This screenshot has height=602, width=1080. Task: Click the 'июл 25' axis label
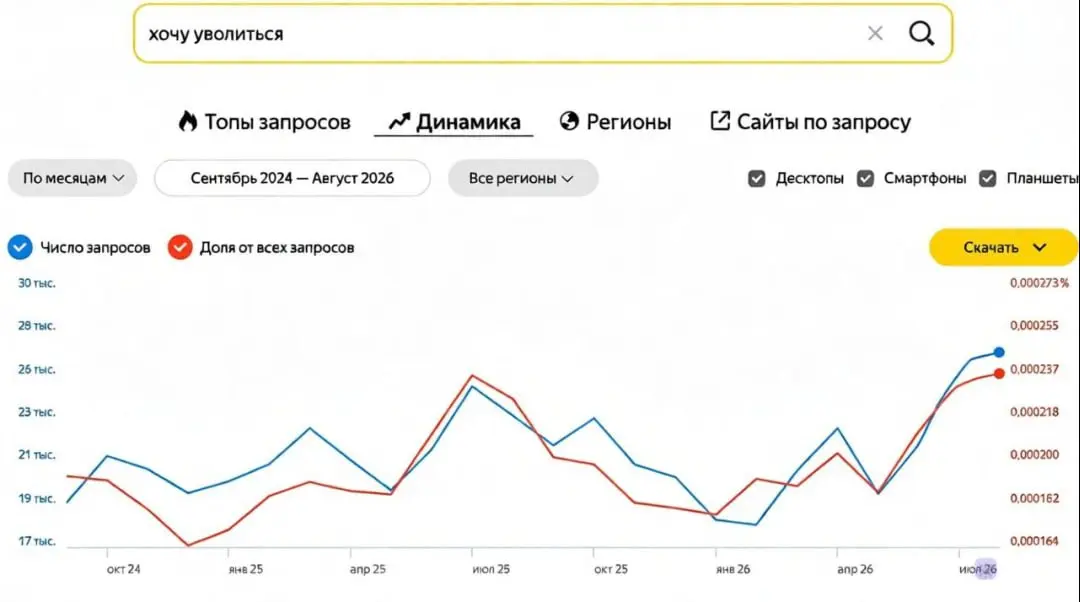491,569
